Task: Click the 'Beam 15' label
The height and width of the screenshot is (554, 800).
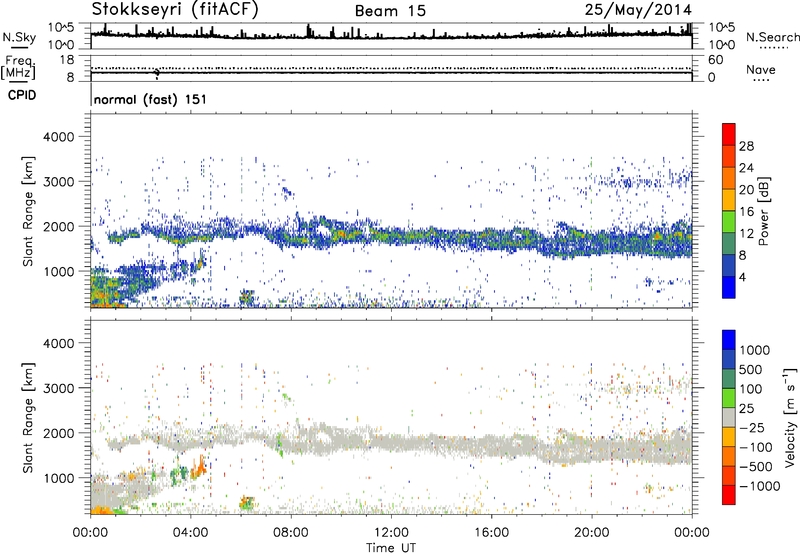Action: (x=390, y=11)
